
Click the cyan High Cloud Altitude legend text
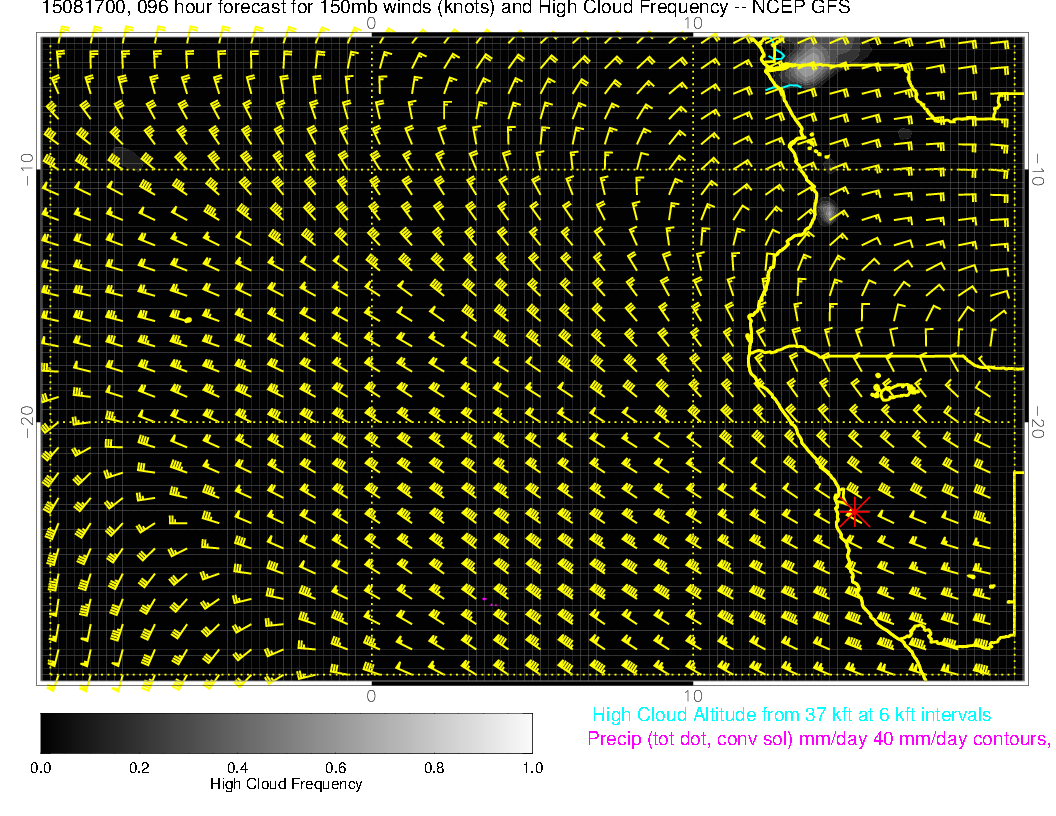pyautogui.click(x=791, y=715)
